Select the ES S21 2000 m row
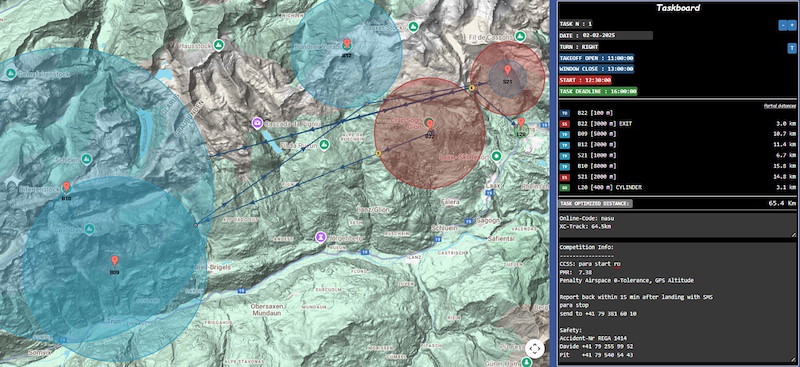The width and height of the screenshot is (800, 367). pyautogui.click(x=678, y=177)
